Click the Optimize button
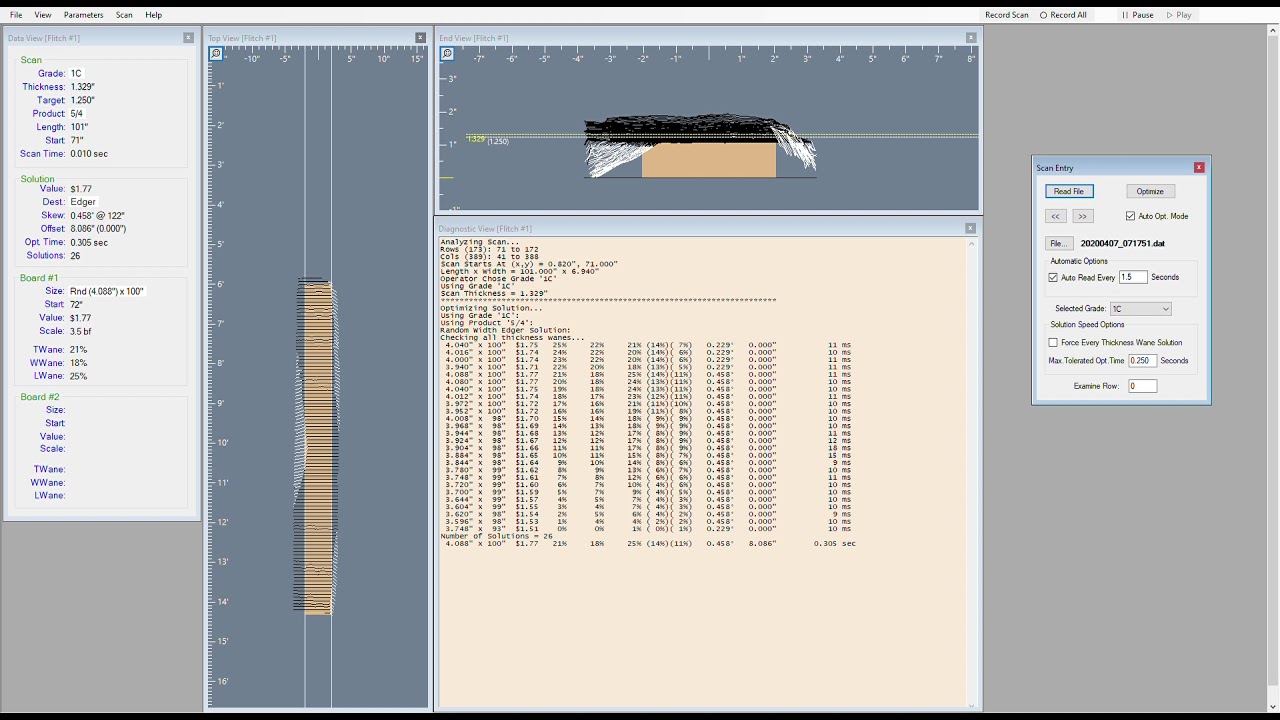Image resolution: width=1280 pixels, height=720 pixels. tap(1150, 191)
